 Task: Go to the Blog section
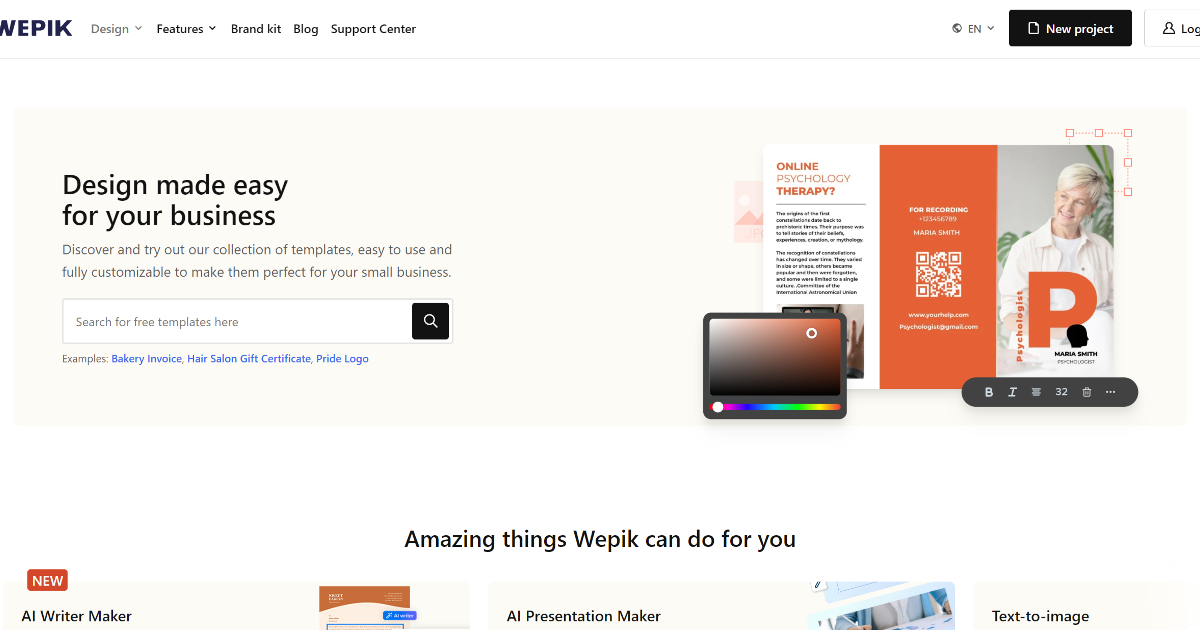point(306,29)
